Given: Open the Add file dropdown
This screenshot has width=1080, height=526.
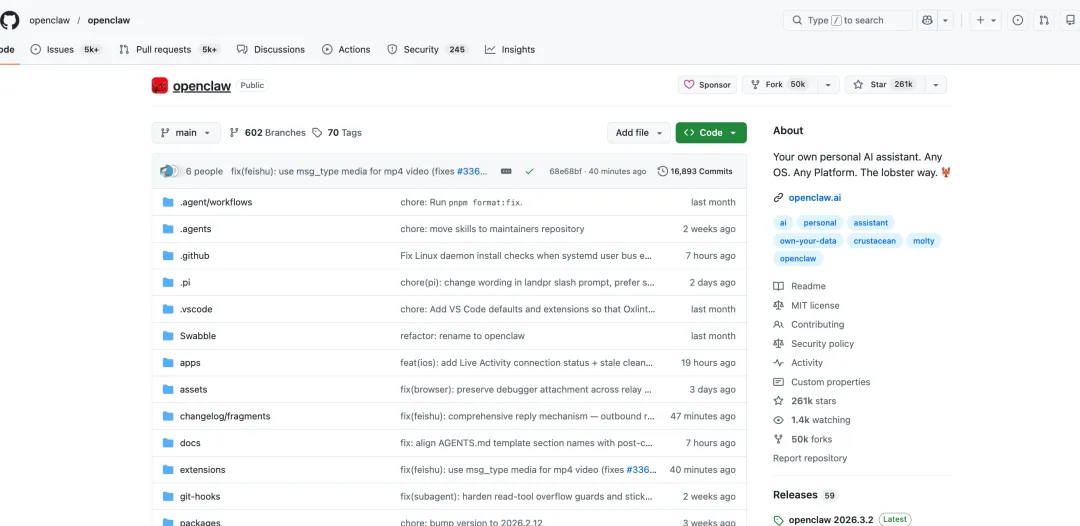Looking at the screenshot, I should (639, 133).
